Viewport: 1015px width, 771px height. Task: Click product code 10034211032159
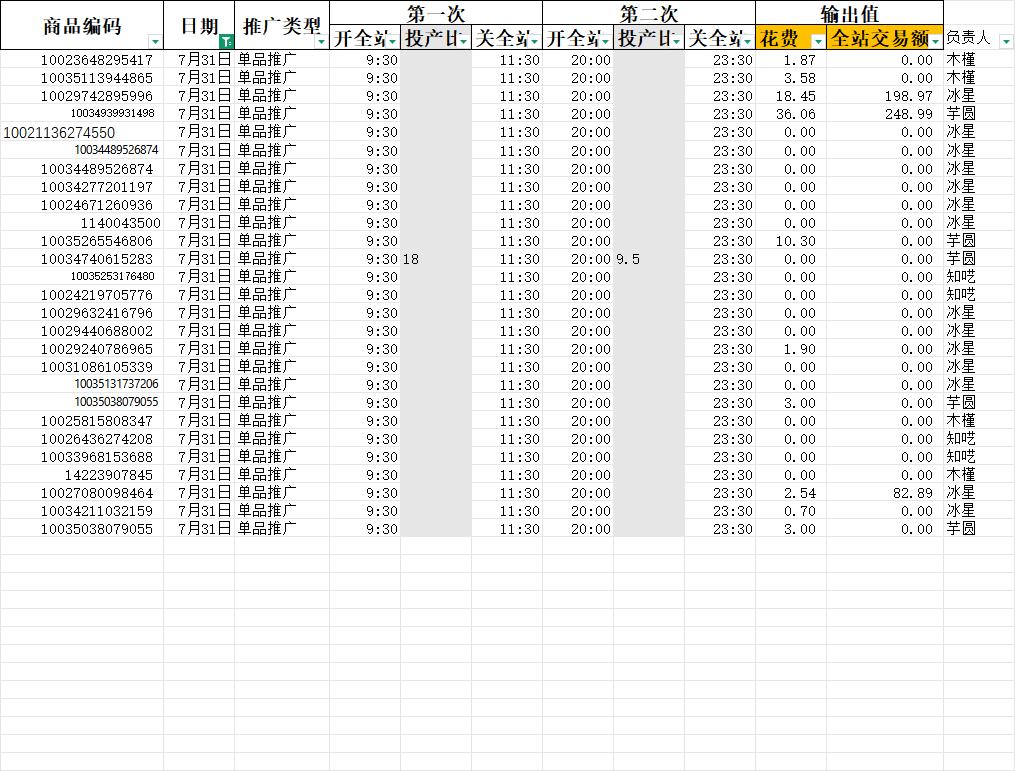pos(96,511)
